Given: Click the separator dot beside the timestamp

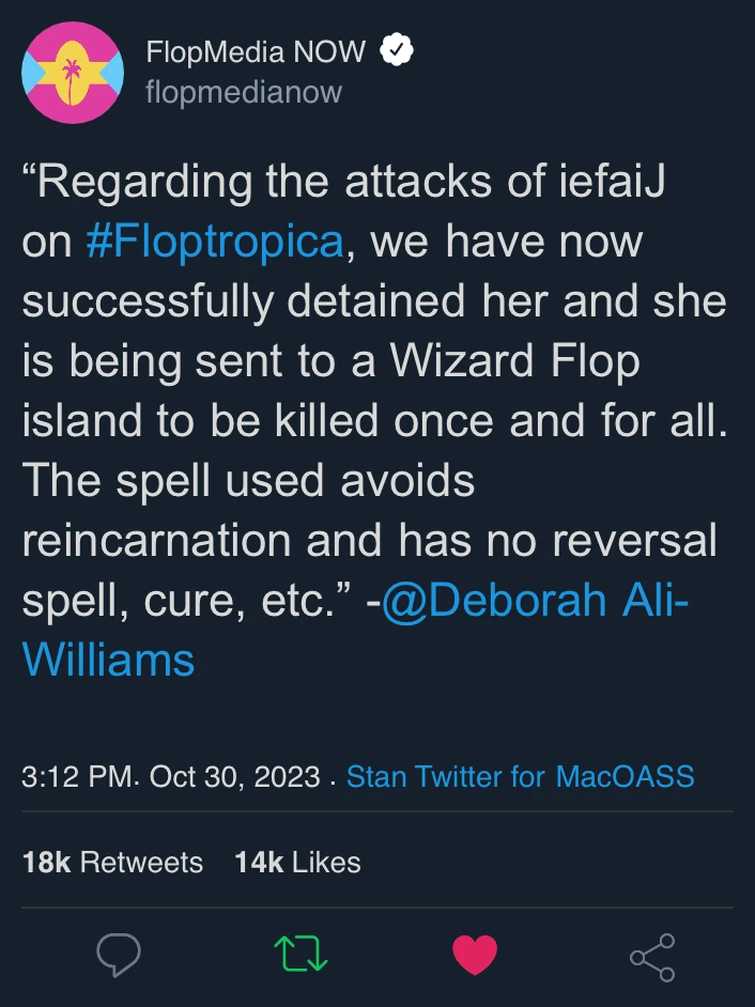Looking at the screenshot, I should pos(332,780).
